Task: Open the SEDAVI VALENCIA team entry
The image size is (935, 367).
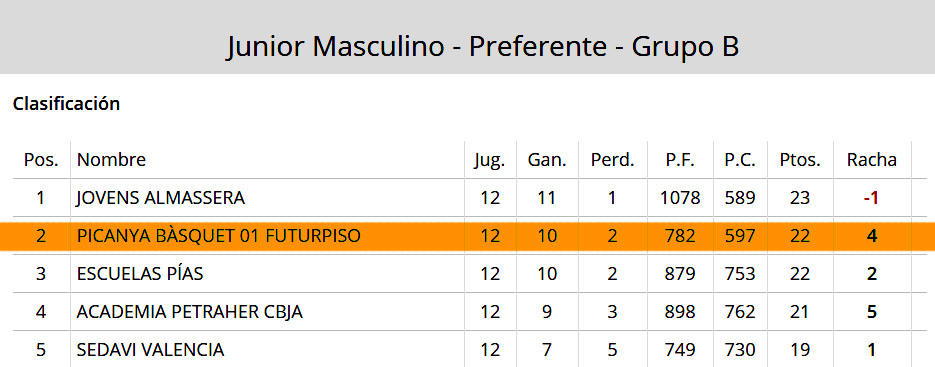Action: point(150,350)
